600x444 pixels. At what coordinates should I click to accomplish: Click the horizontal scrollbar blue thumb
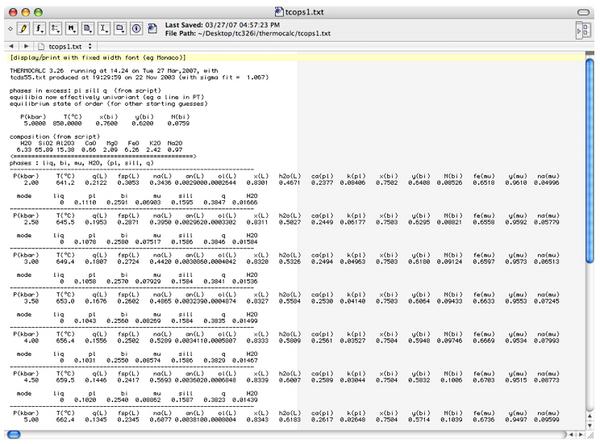point(13,434)
